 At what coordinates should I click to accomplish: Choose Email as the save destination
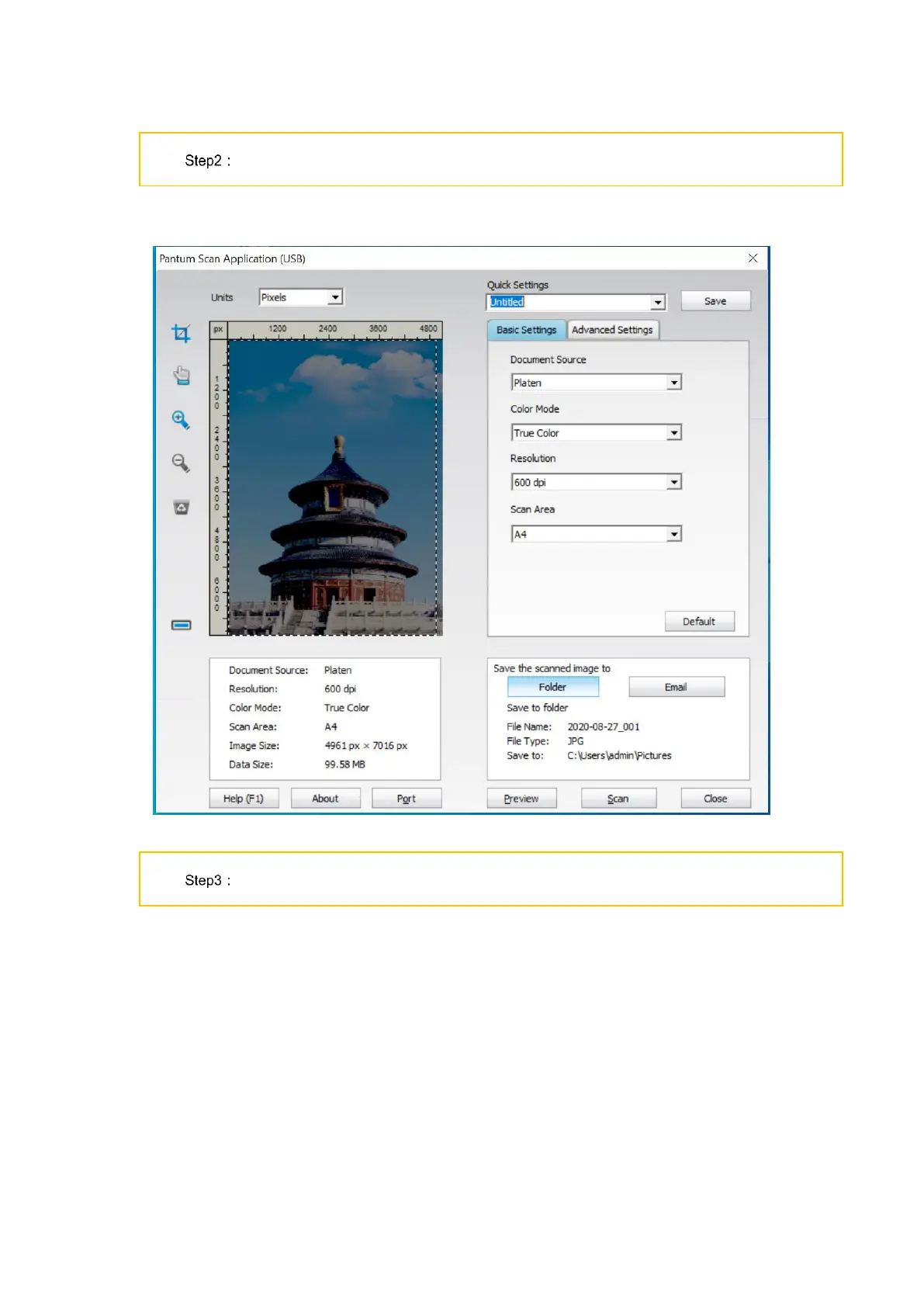tap(676, 687)
